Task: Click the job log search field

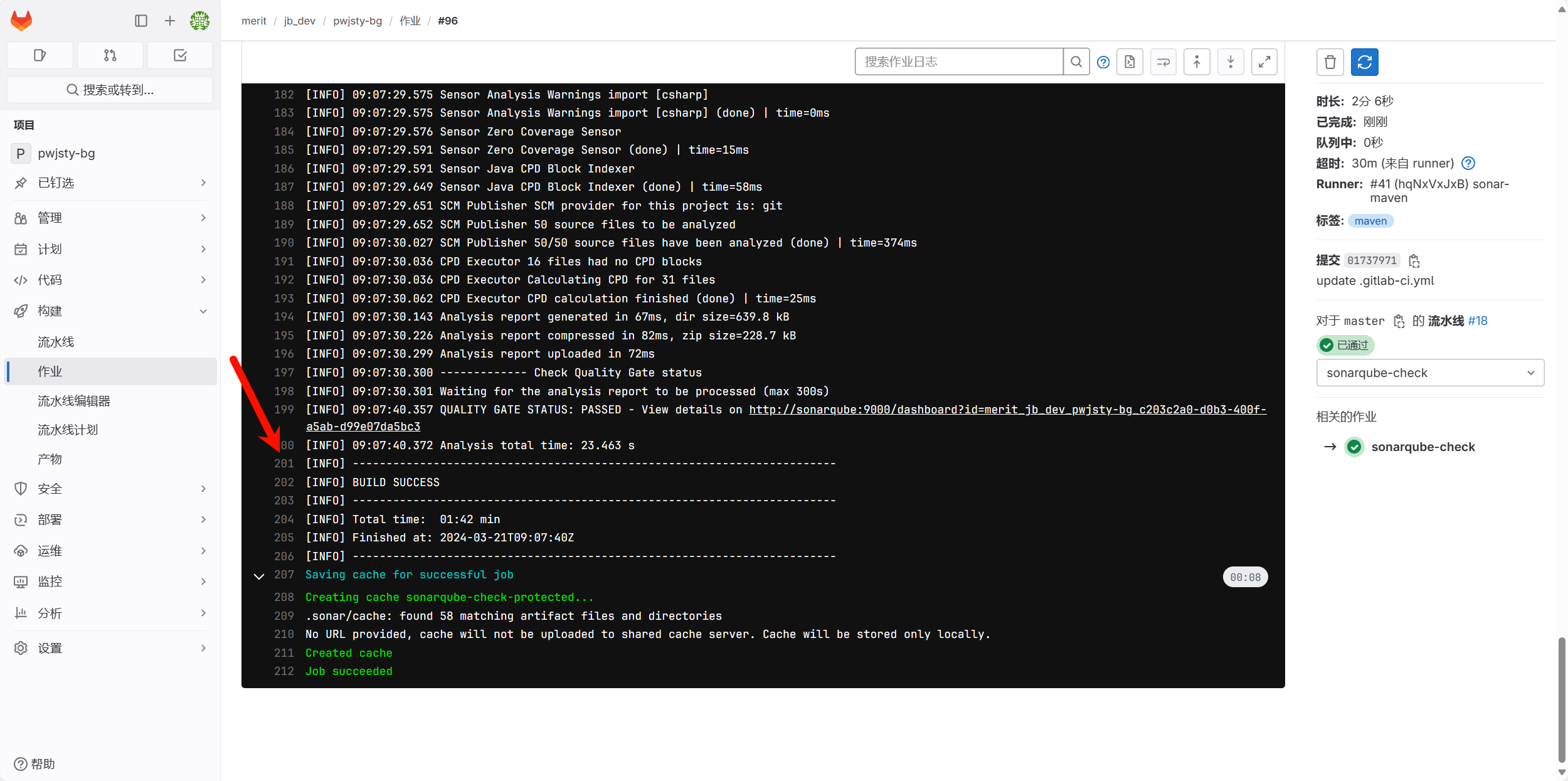Action: point(958,61)
